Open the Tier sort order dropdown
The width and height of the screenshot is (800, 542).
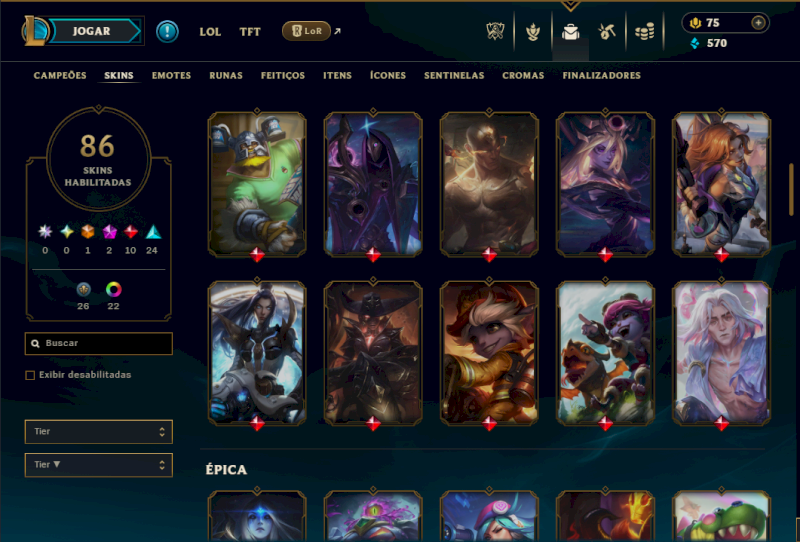click(98, 465)
